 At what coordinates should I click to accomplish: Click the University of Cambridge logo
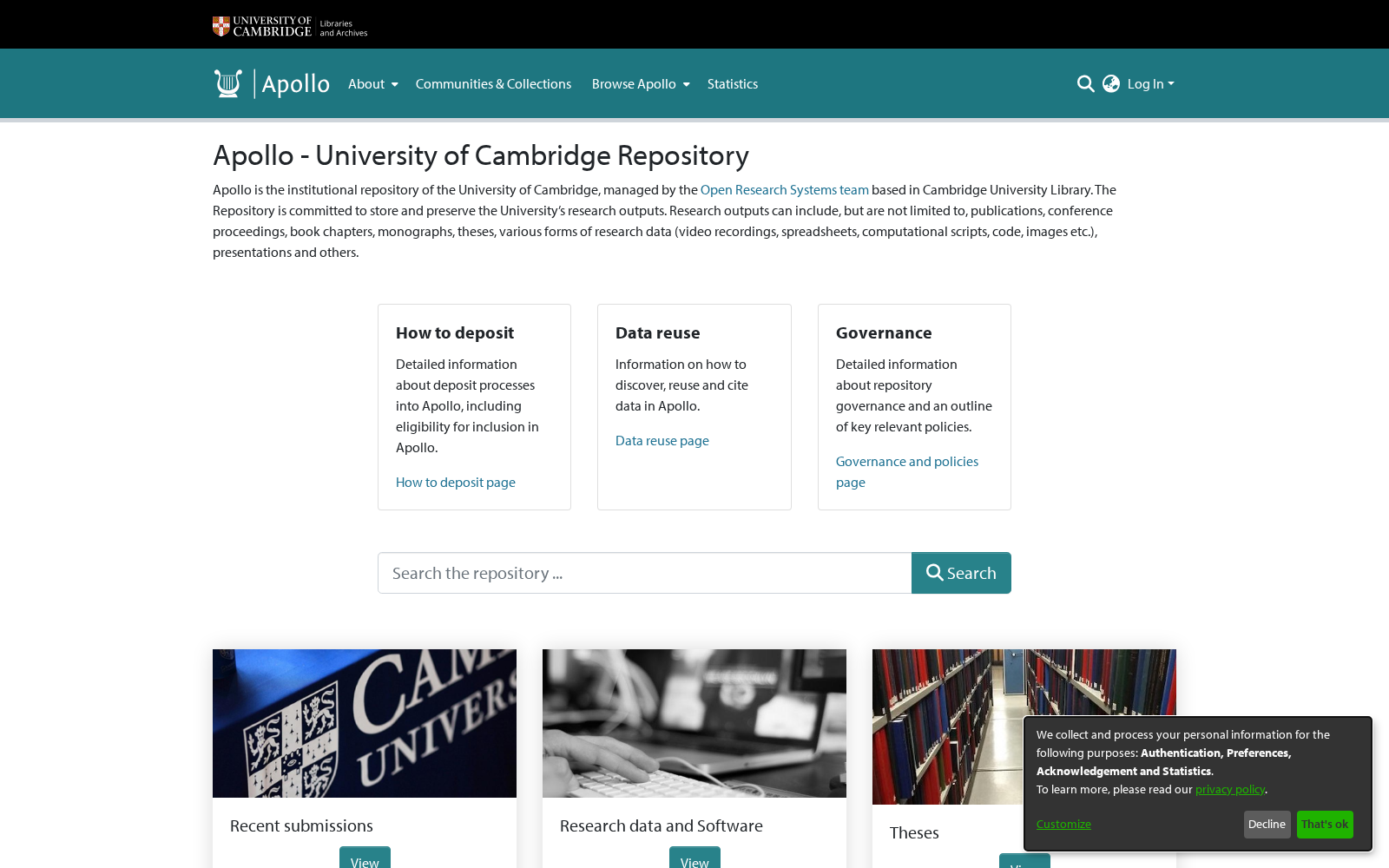pos(290,27)
